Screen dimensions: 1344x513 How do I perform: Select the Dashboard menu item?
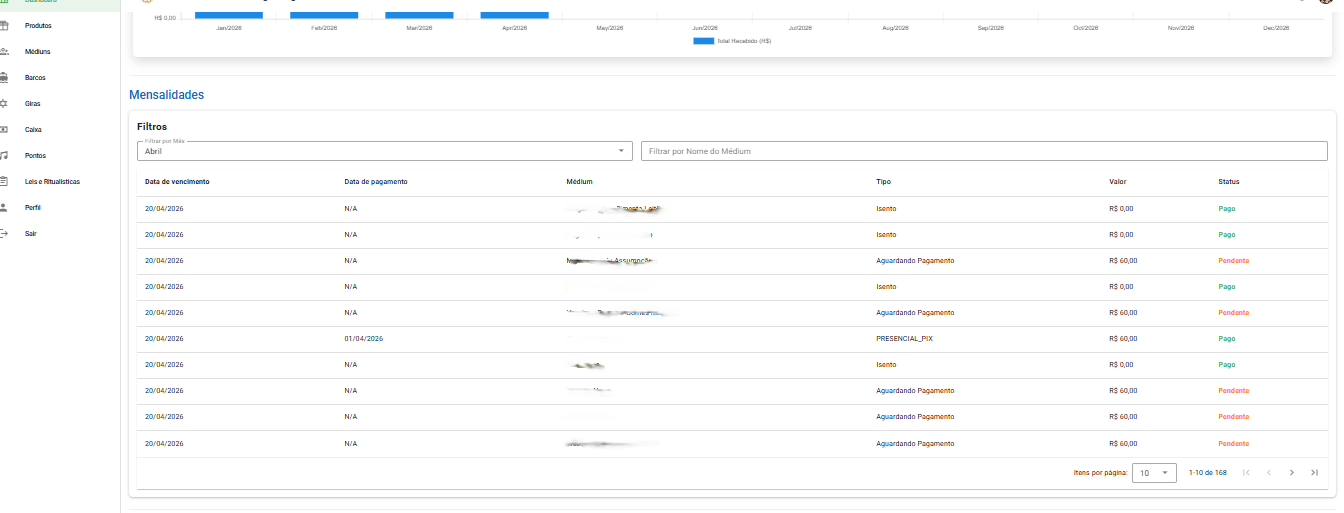40,2
